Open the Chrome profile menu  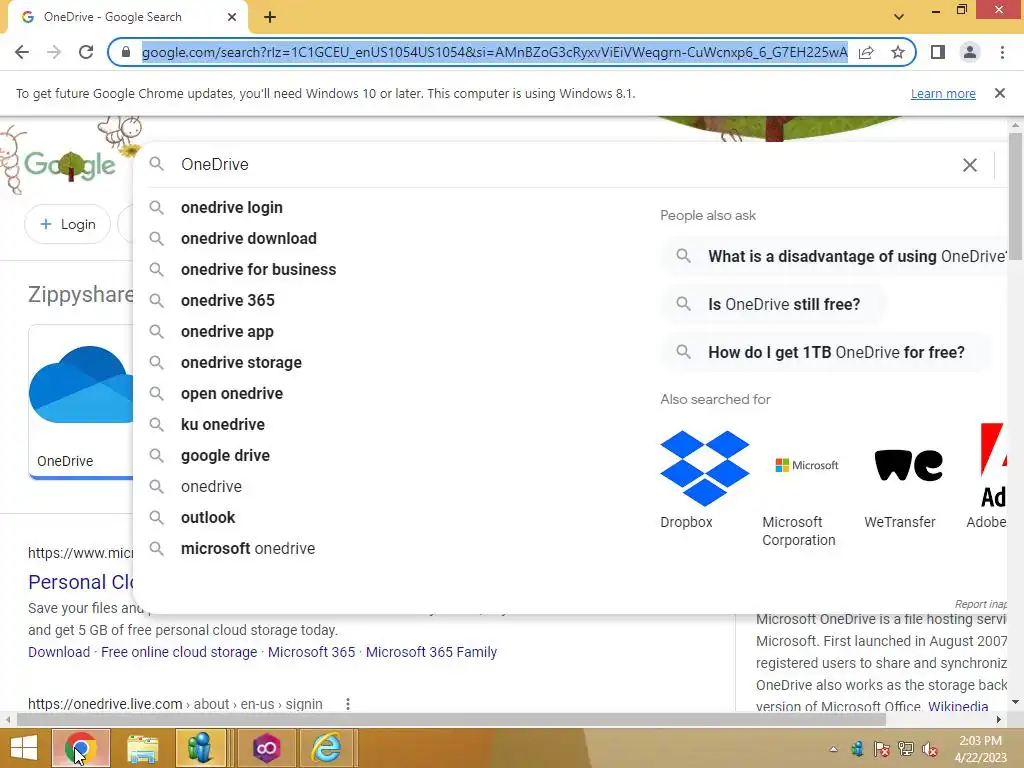[970, 52]
